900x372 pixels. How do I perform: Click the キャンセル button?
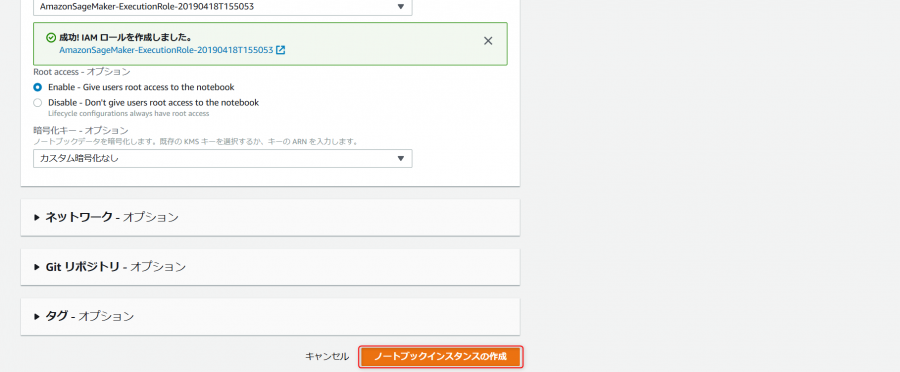tap(327, 356)
